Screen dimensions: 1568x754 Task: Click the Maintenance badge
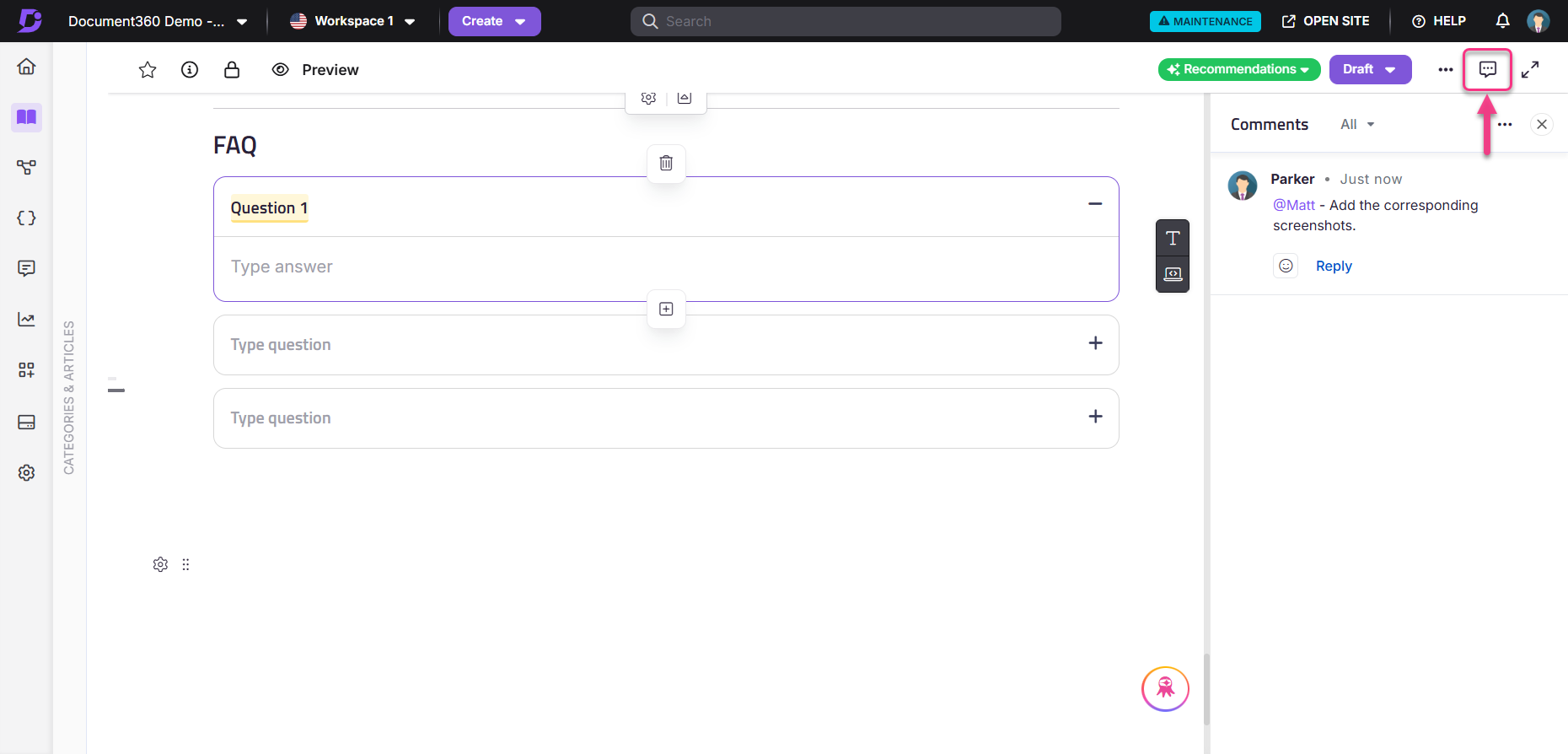pos(1206,21)
